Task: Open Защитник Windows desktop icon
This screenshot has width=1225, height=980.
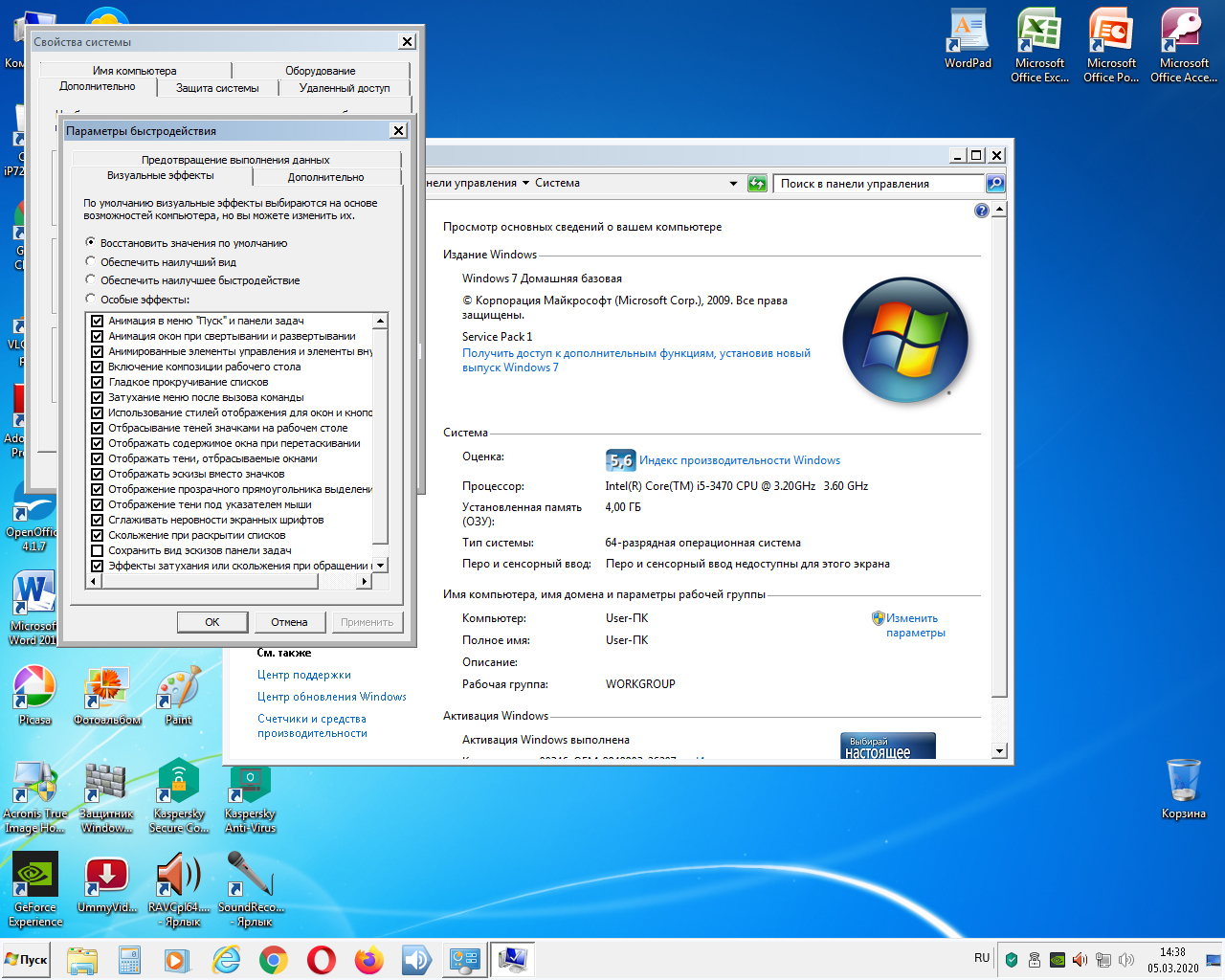Action: coord(106,796)
